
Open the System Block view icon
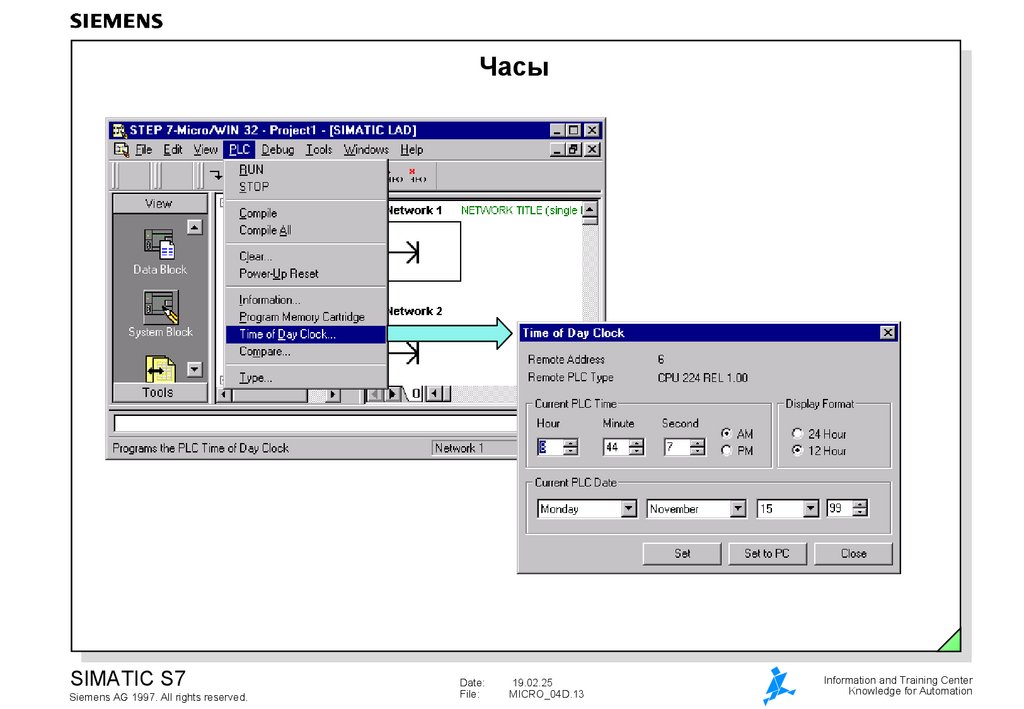160,306
